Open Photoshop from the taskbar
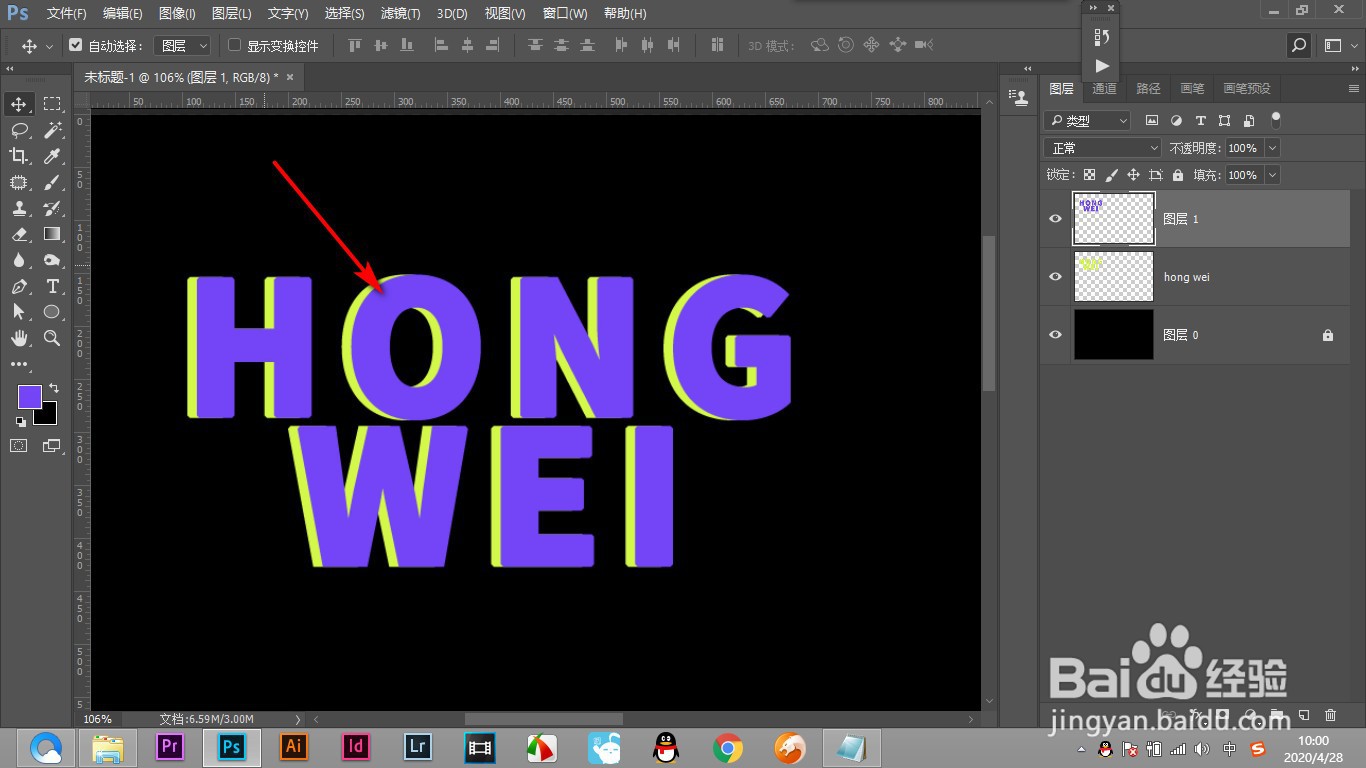1366x768 pixels. click(x=231, y=746)
